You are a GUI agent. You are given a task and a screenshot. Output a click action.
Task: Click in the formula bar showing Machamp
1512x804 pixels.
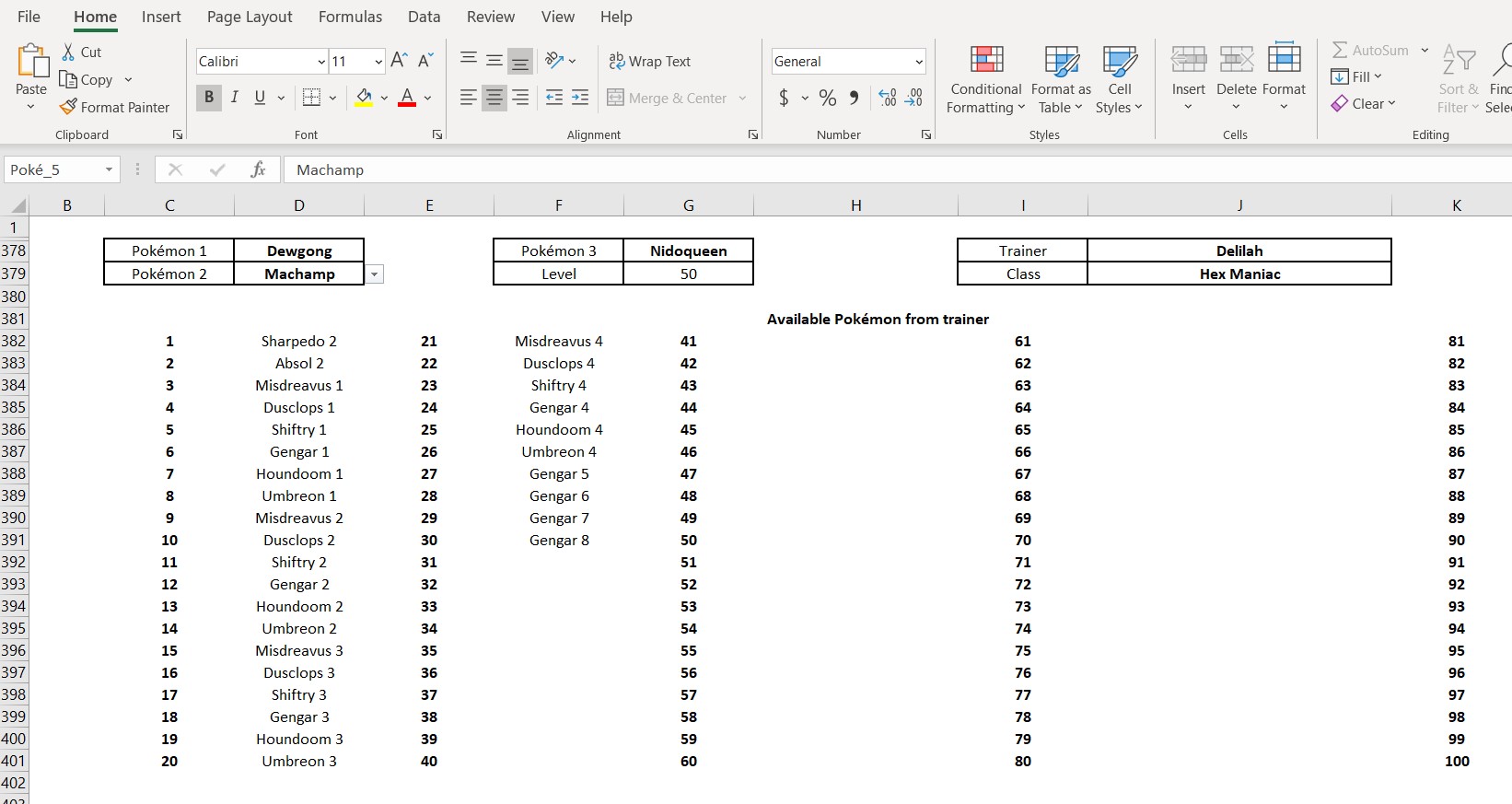click(898, 169)
